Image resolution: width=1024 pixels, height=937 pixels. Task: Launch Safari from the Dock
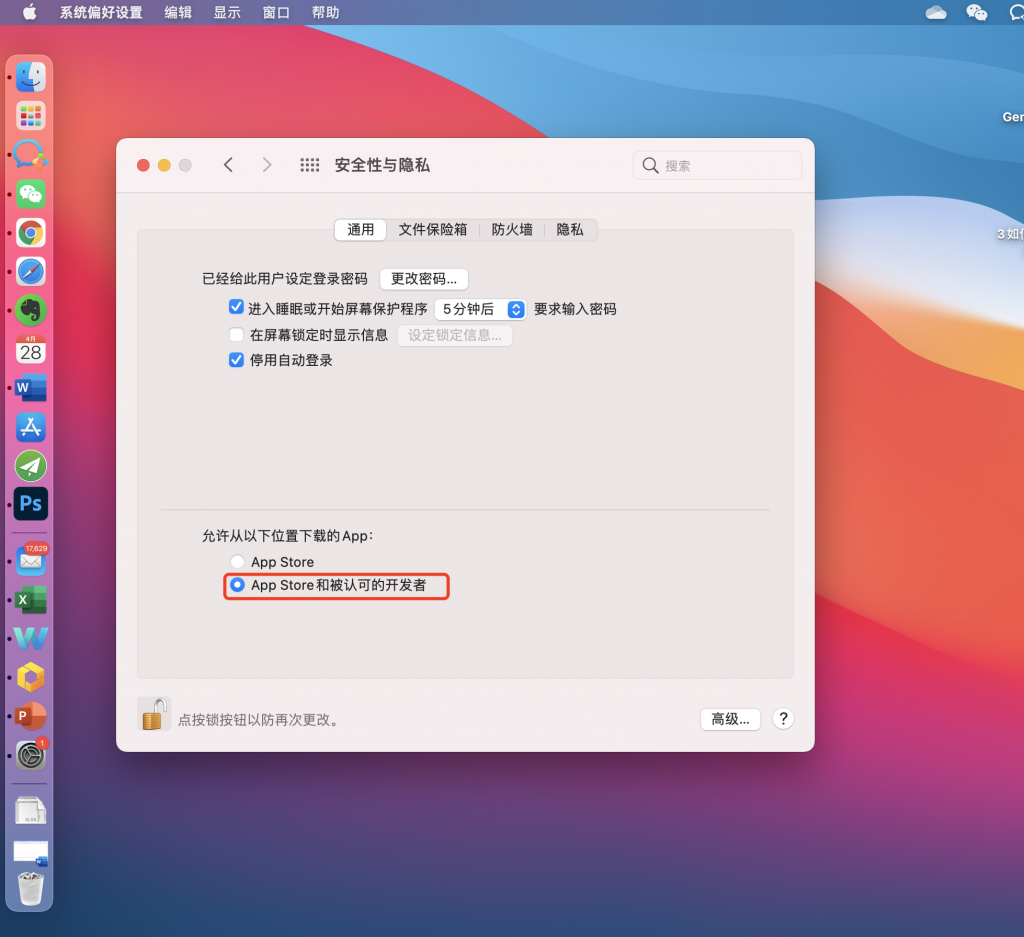(x=31, y=272)
